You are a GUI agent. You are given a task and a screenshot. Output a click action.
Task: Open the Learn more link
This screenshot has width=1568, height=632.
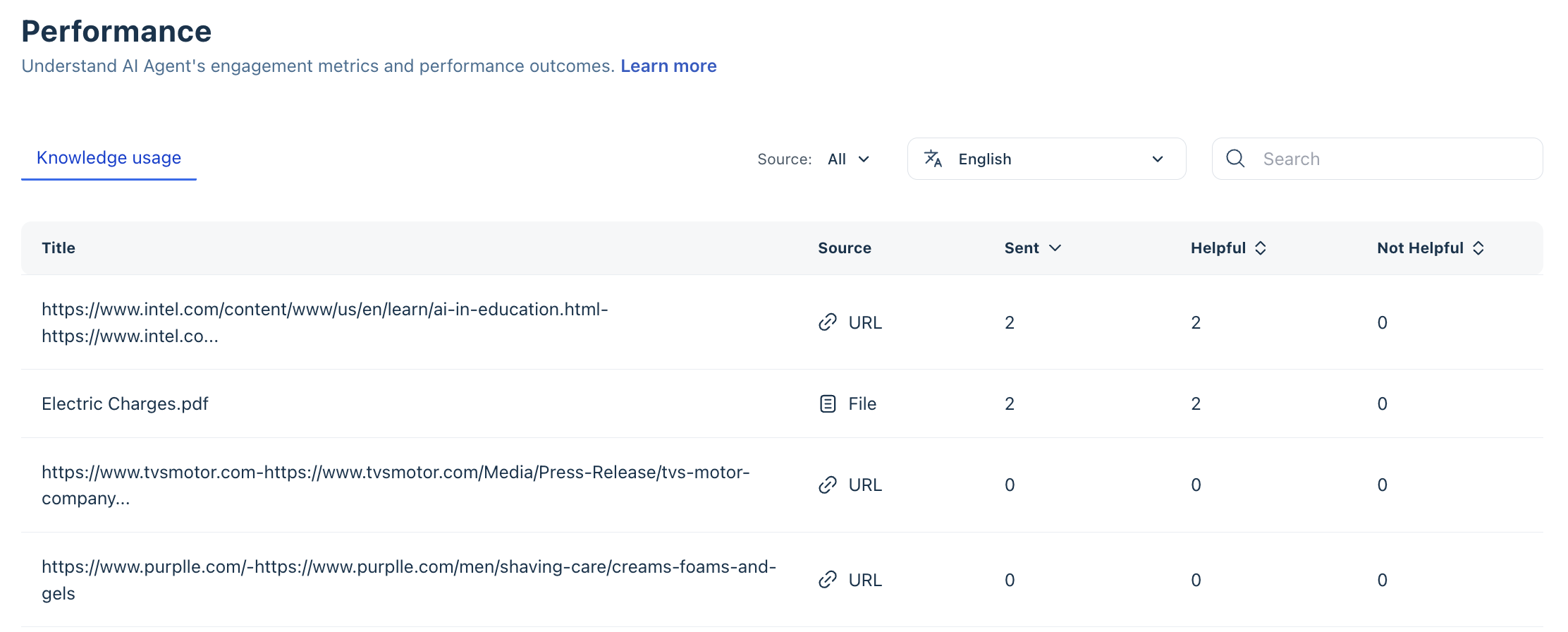pos(668,66)
